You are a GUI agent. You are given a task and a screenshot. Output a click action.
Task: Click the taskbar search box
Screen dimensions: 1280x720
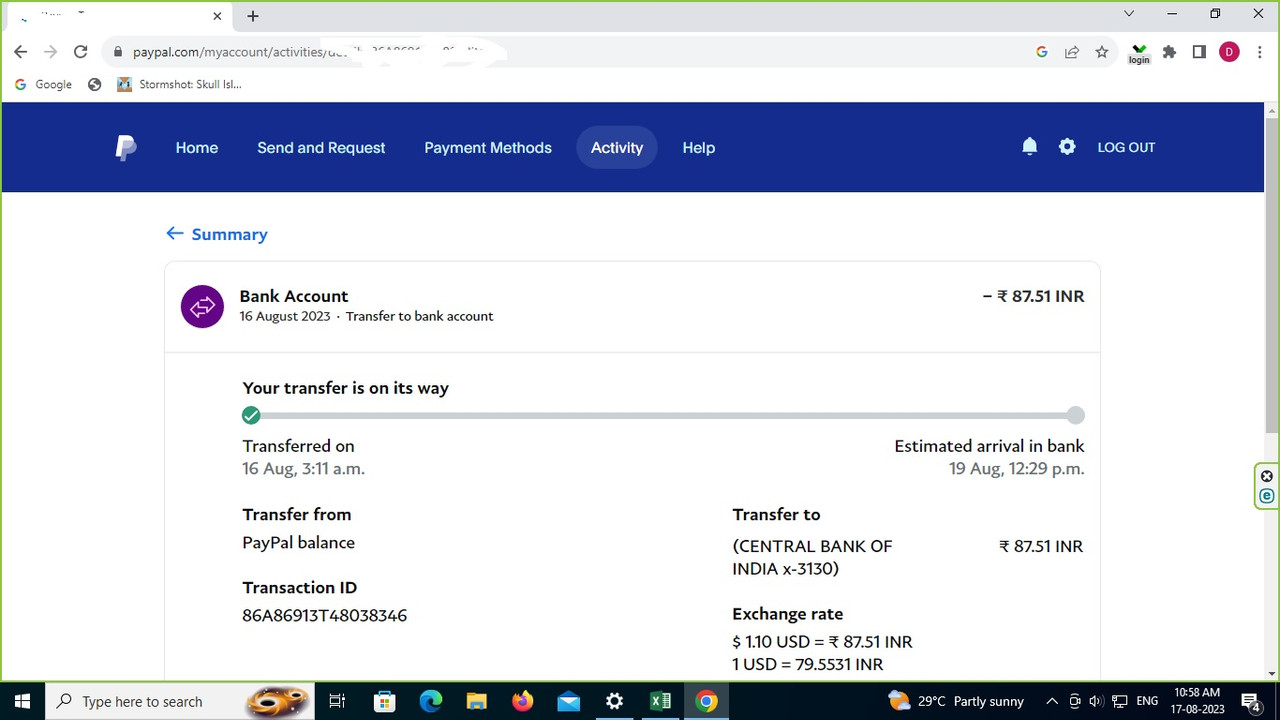(180, 701)
